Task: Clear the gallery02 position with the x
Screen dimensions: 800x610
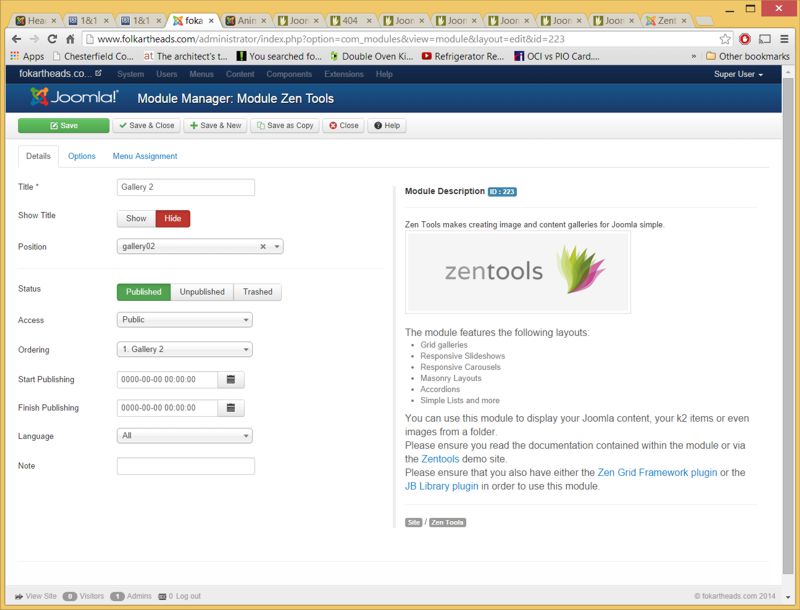Action: pos(263,247)
